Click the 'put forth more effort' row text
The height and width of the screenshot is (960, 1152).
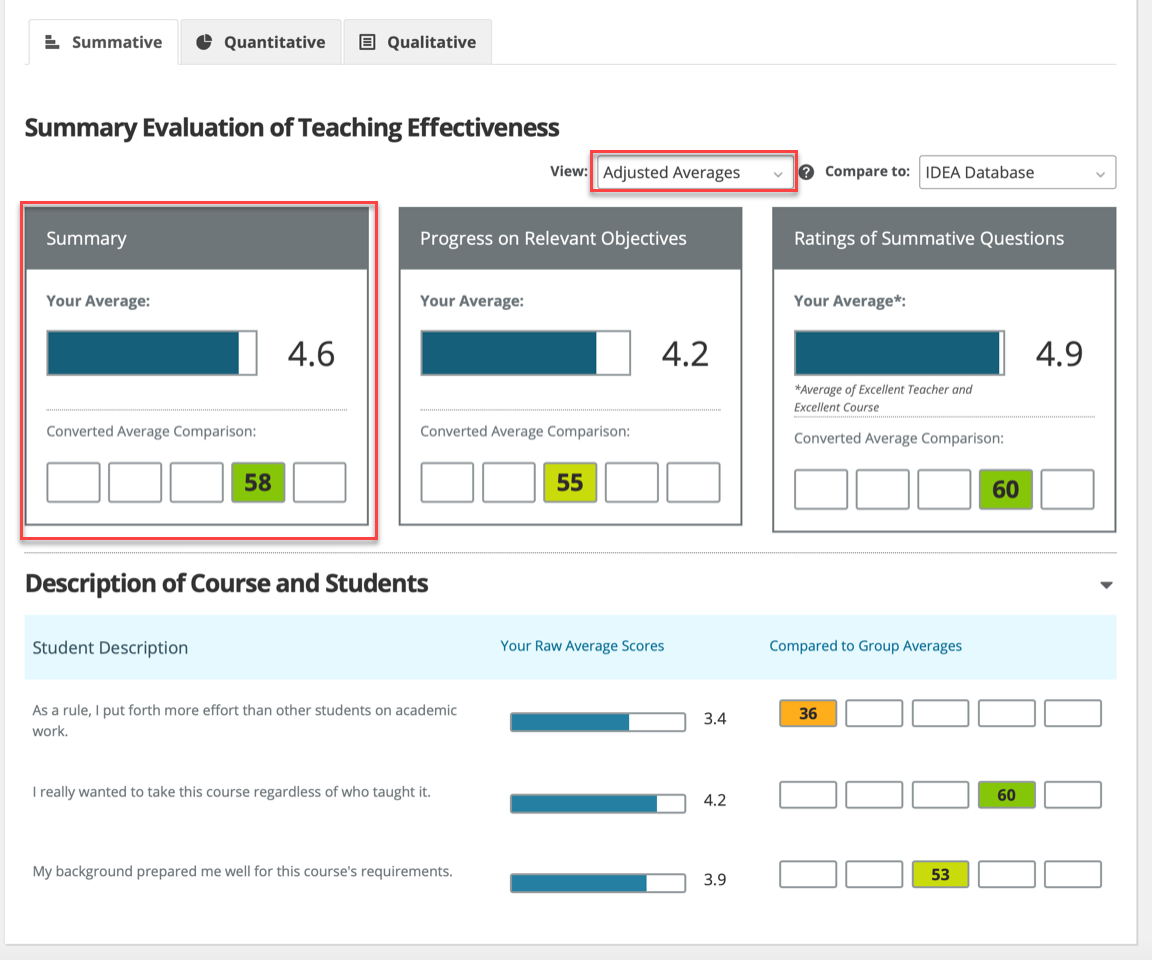tap(245, 721)
